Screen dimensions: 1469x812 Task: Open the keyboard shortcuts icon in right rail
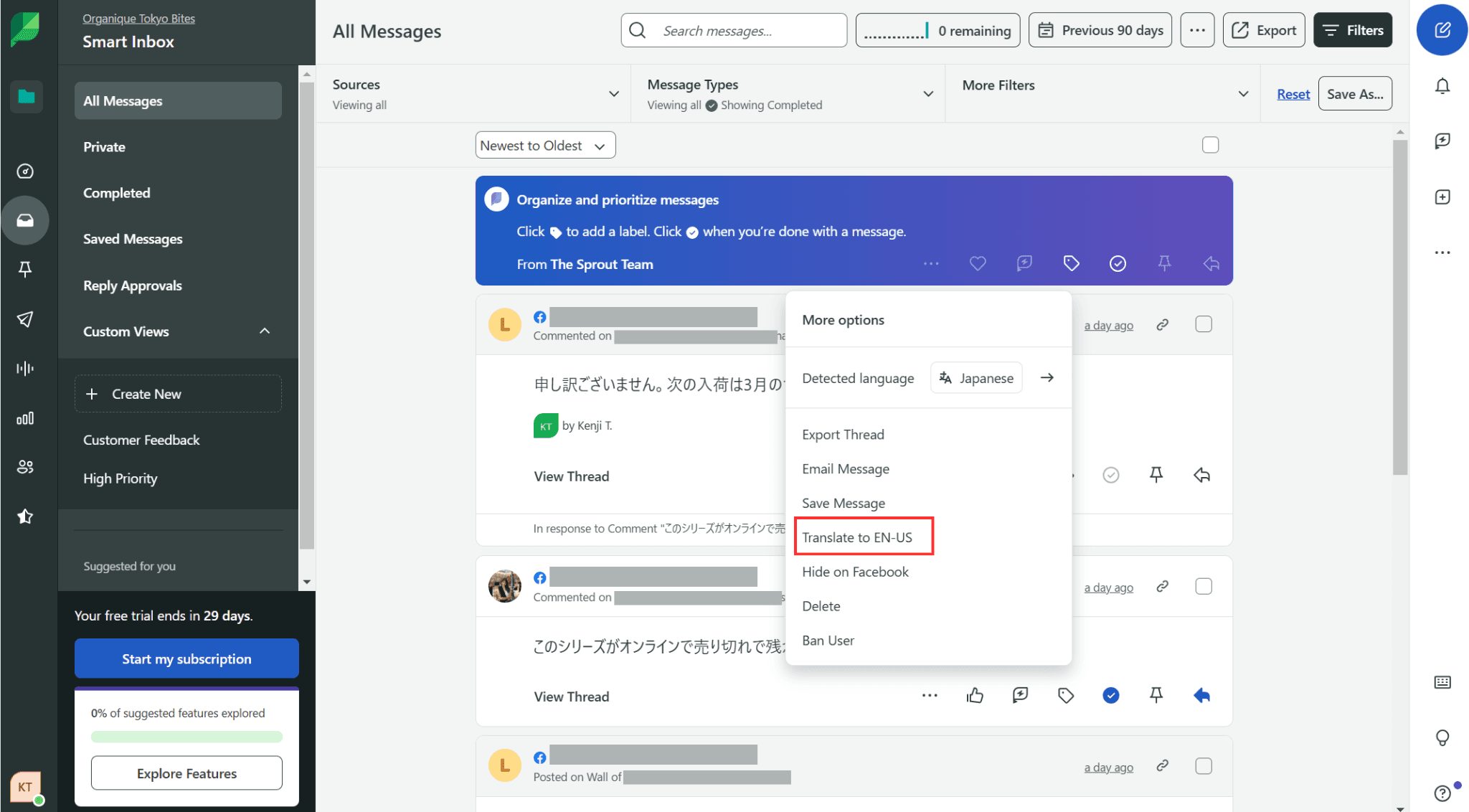(1442, 682)
